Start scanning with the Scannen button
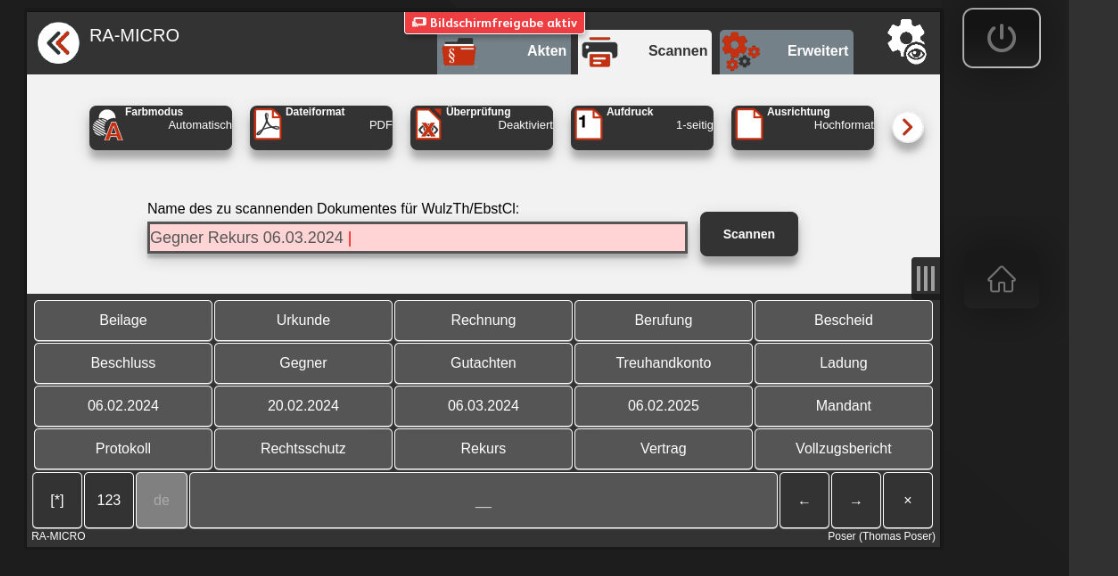 point(749,234)
